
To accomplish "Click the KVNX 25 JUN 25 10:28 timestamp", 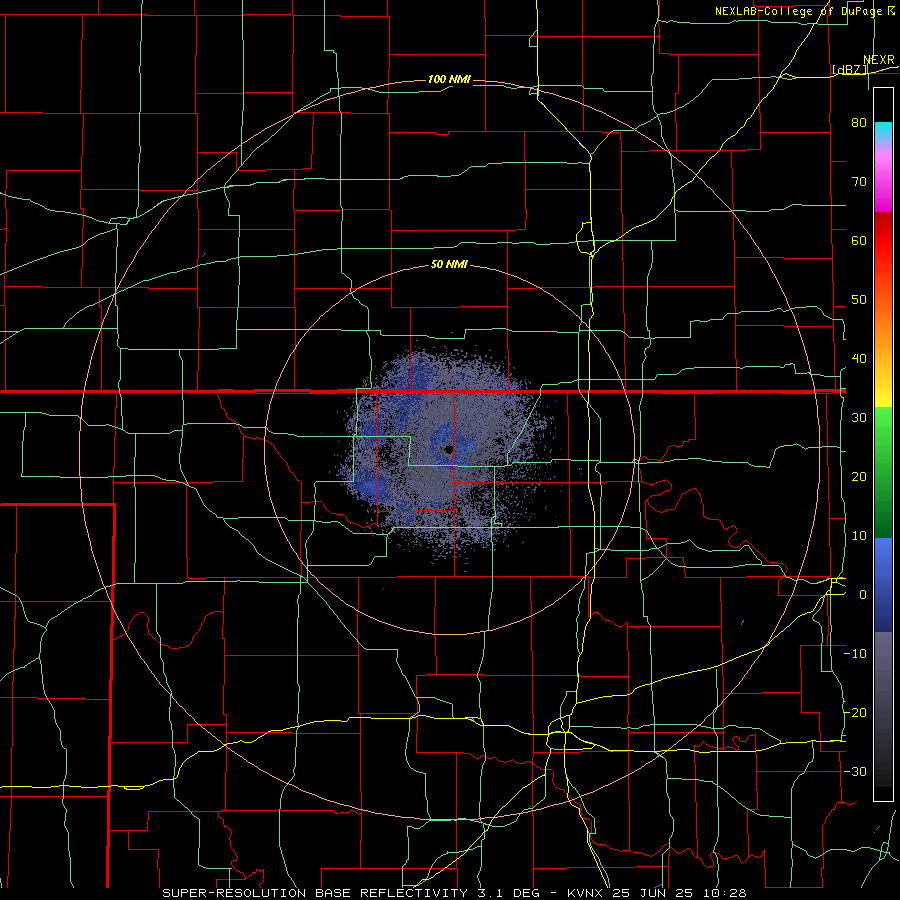I will [657, 893].
